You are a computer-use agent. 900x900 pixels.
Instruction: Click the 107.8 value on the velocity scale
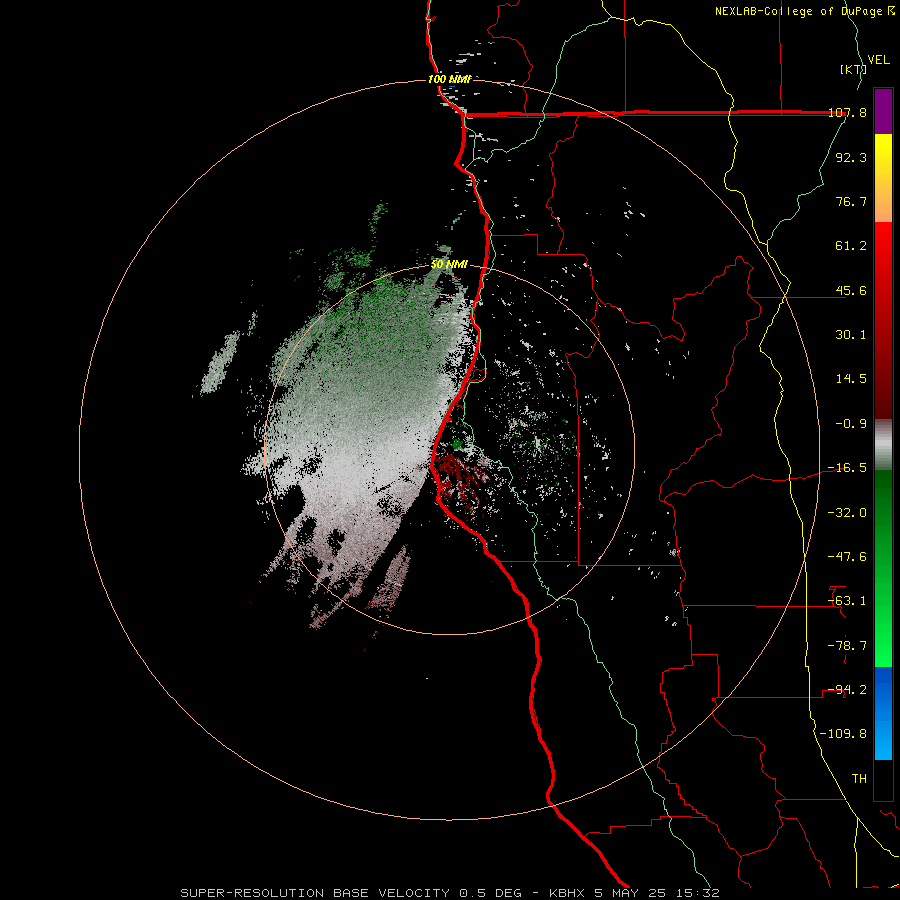[x=847, y=113]
